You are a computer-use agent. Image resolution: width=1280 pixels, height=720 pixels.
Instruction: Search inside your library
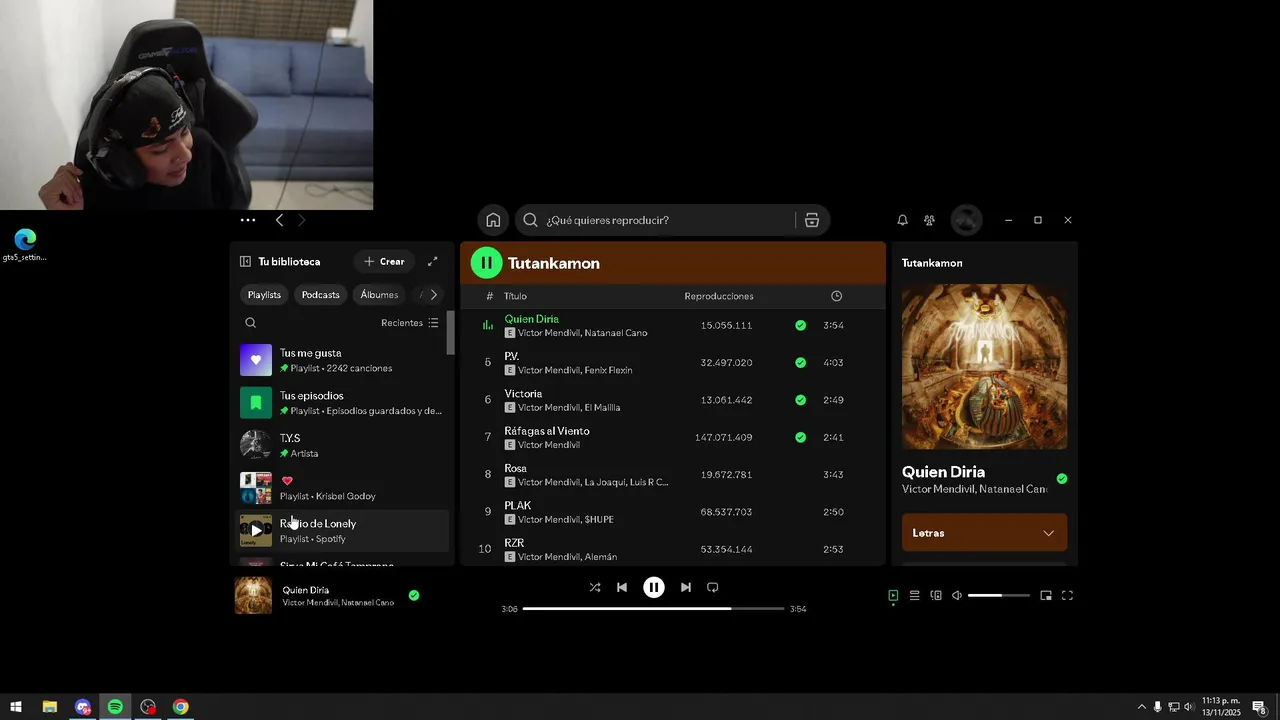250,323
